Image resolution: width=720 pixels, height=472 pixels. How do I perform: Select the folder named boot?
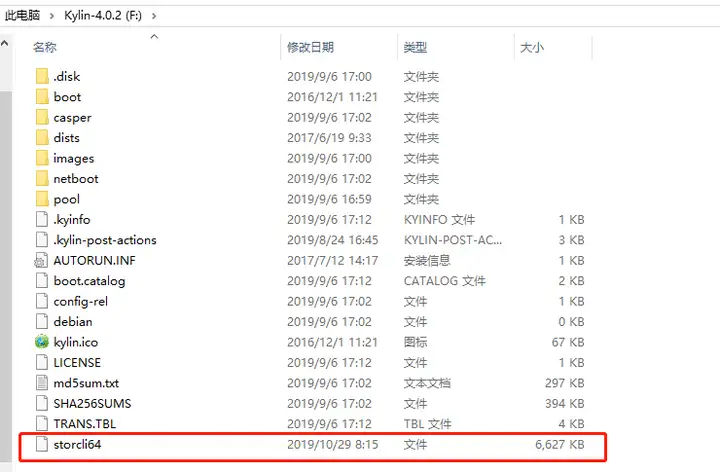click(68, 97)
